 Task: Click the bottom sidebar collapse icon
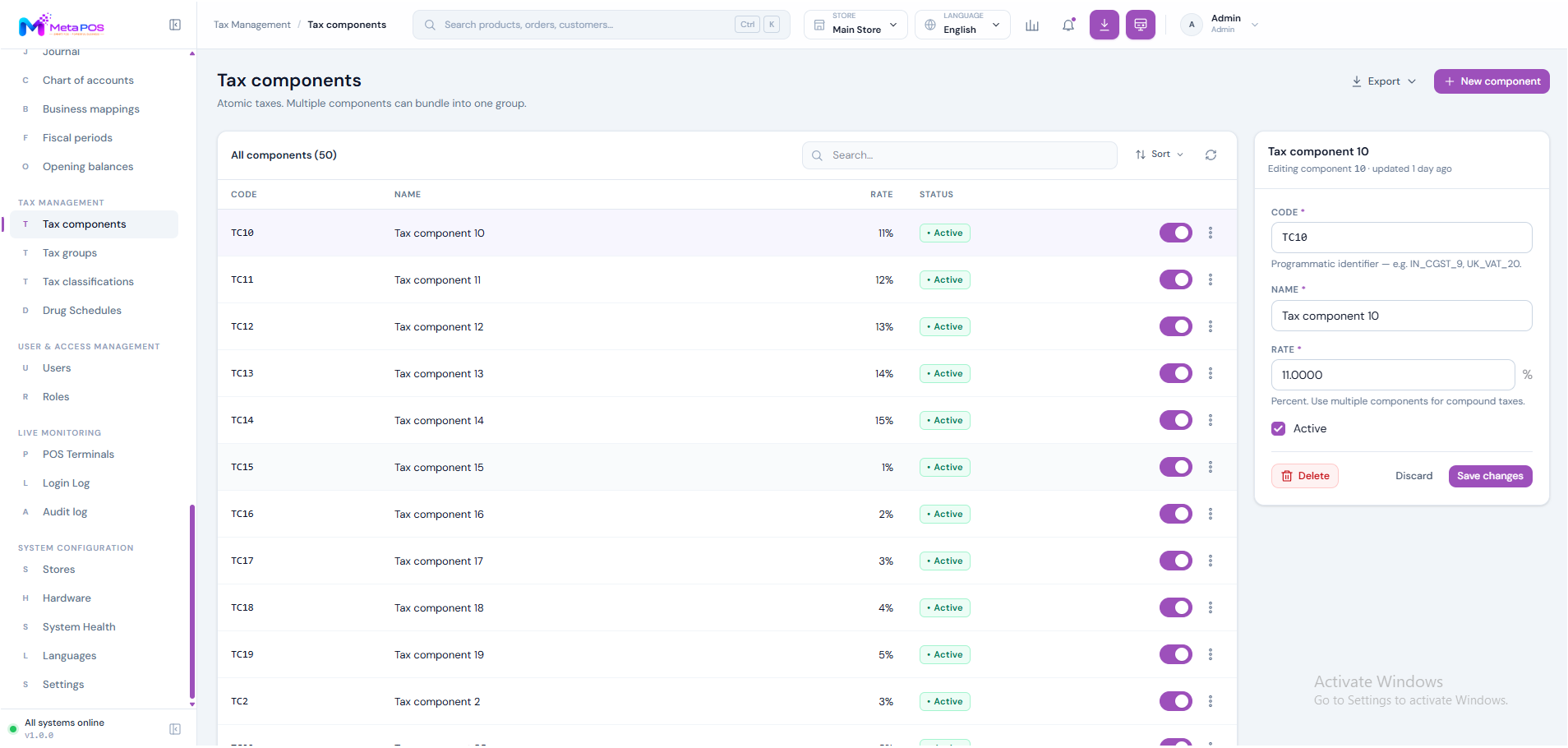pos(175,729)
